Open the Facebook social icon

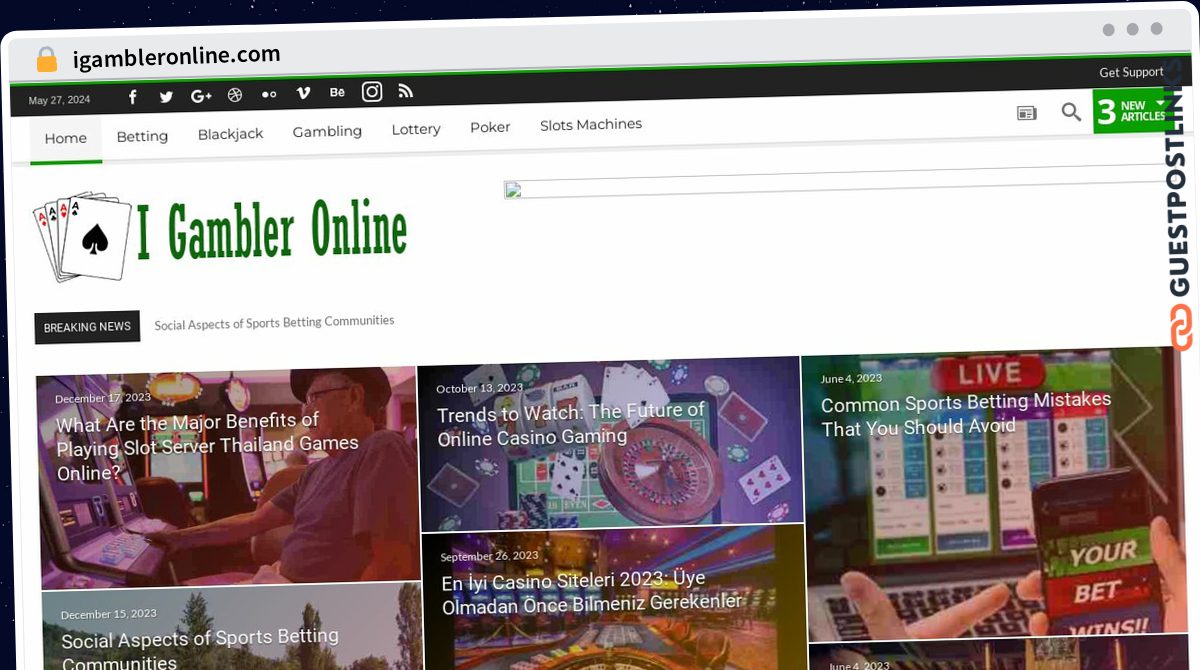coord(133,97)
